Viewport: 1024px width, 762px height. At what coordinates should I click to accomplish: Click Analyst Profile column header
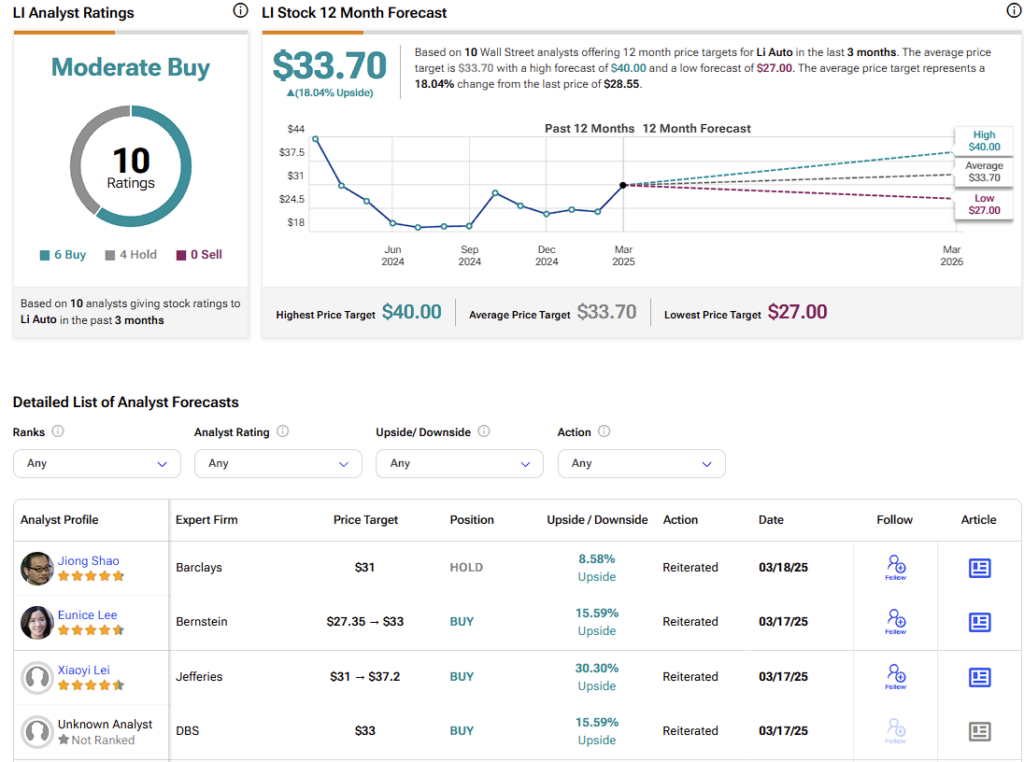point(59,519)
